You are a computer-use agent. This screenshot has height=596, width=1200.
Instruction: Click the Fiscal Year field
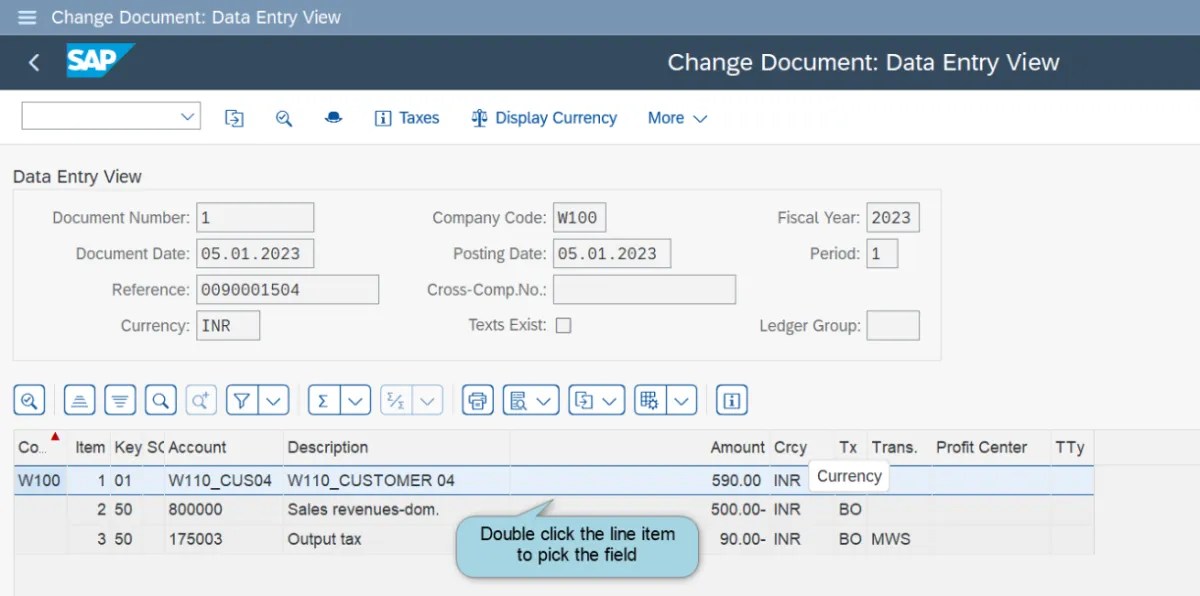click(x=893, y=218)
